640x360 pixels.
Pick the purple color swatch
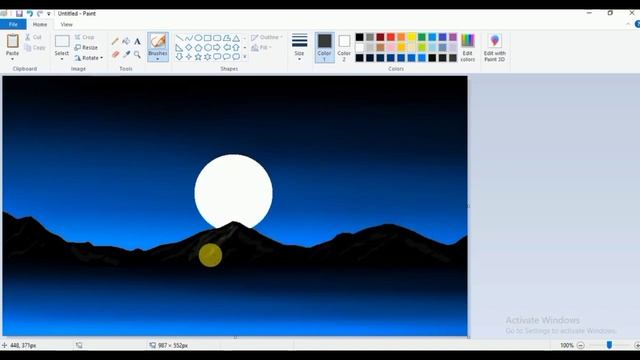pos(453,37)
